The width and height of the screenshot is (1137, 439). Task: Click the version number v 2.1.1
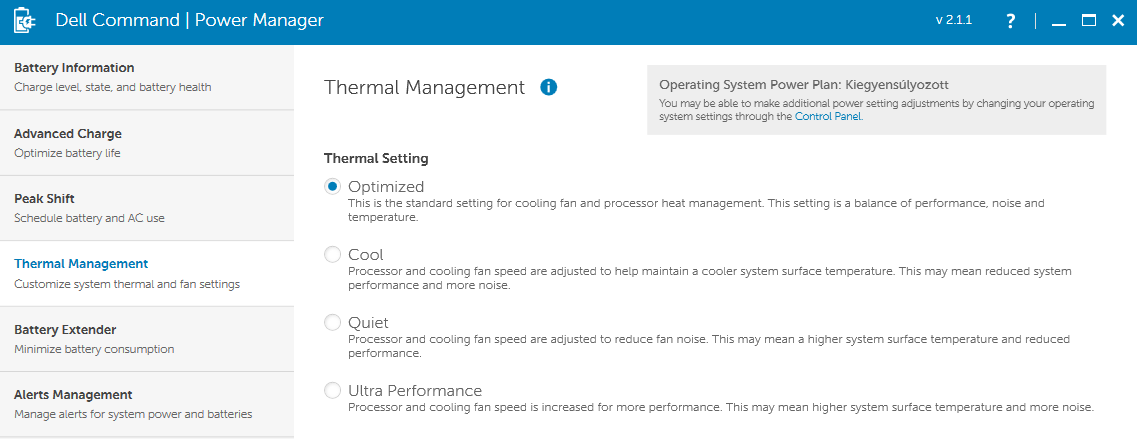pyautogui.click(x=956, y=21)
